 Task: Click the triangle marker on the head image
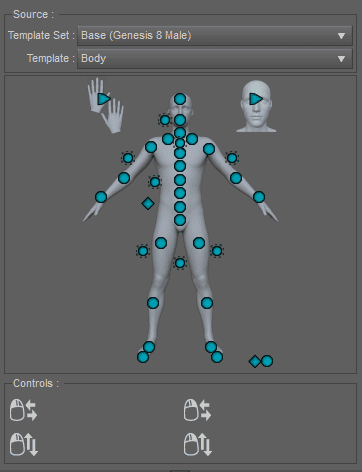[256, 99]
